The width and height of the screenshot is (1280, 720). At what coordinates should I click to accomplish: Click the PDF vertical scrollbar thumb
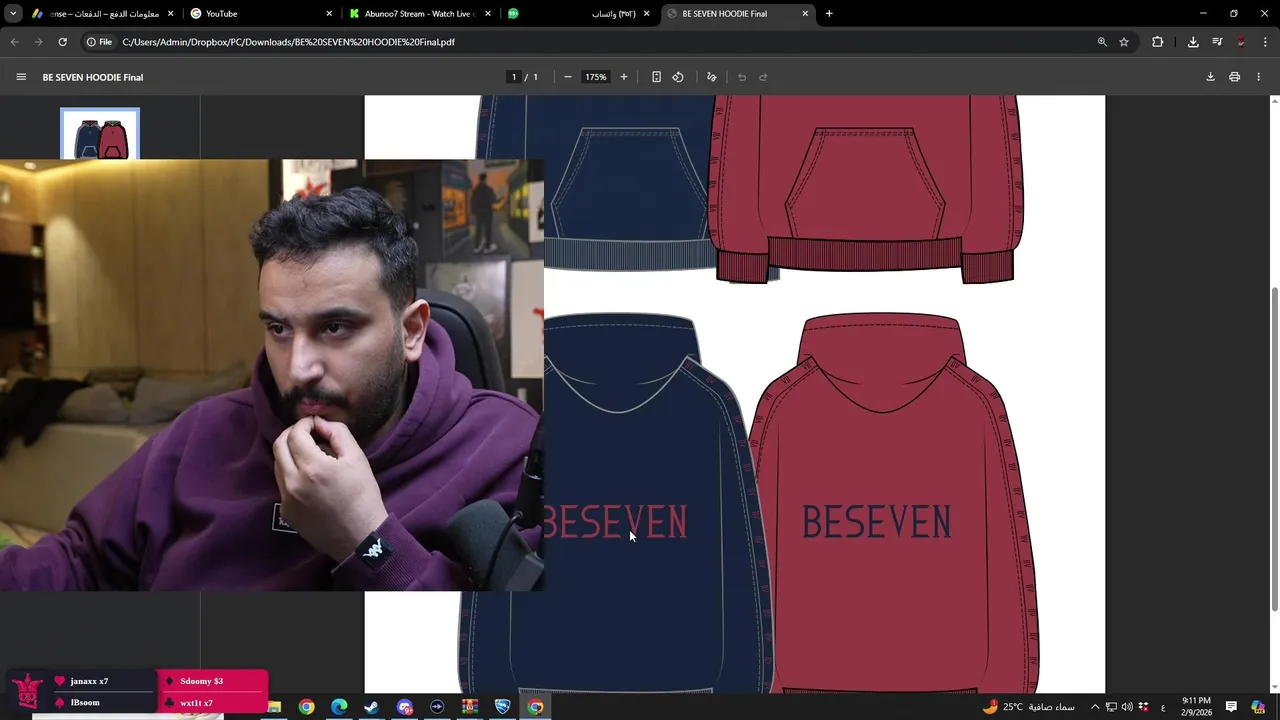(x=1274, y=448)
